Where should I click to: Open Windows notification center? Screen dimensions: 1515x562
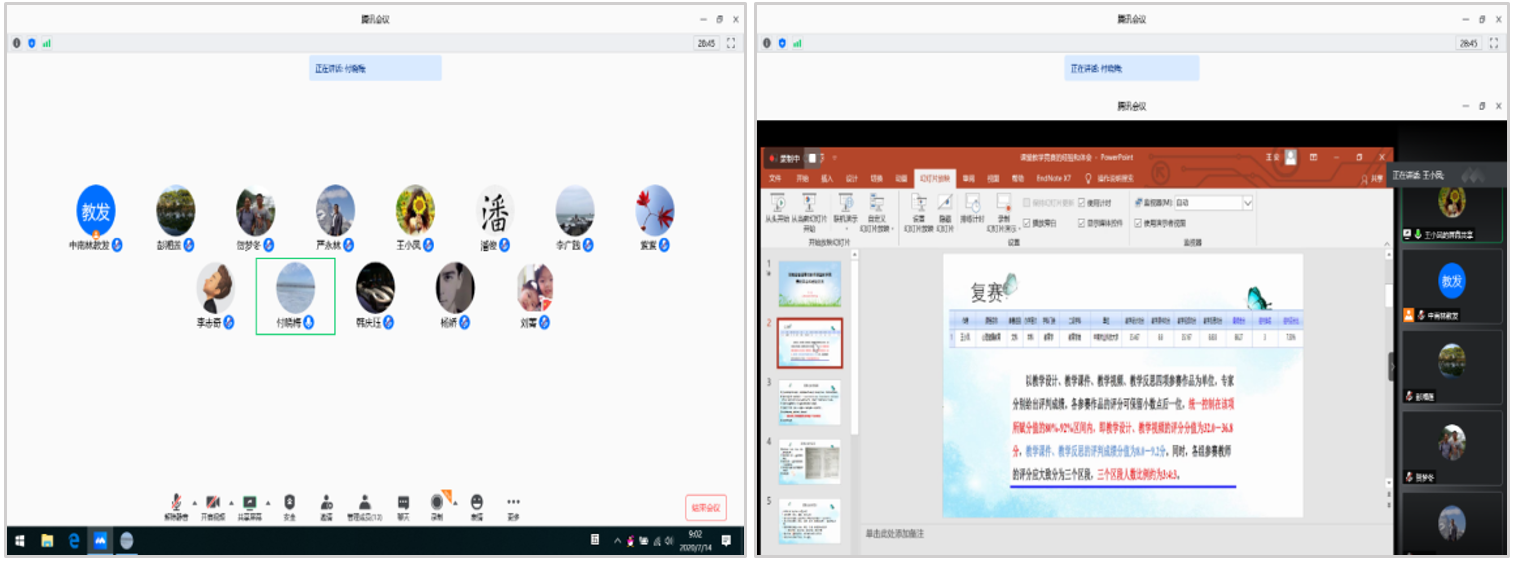726,541
